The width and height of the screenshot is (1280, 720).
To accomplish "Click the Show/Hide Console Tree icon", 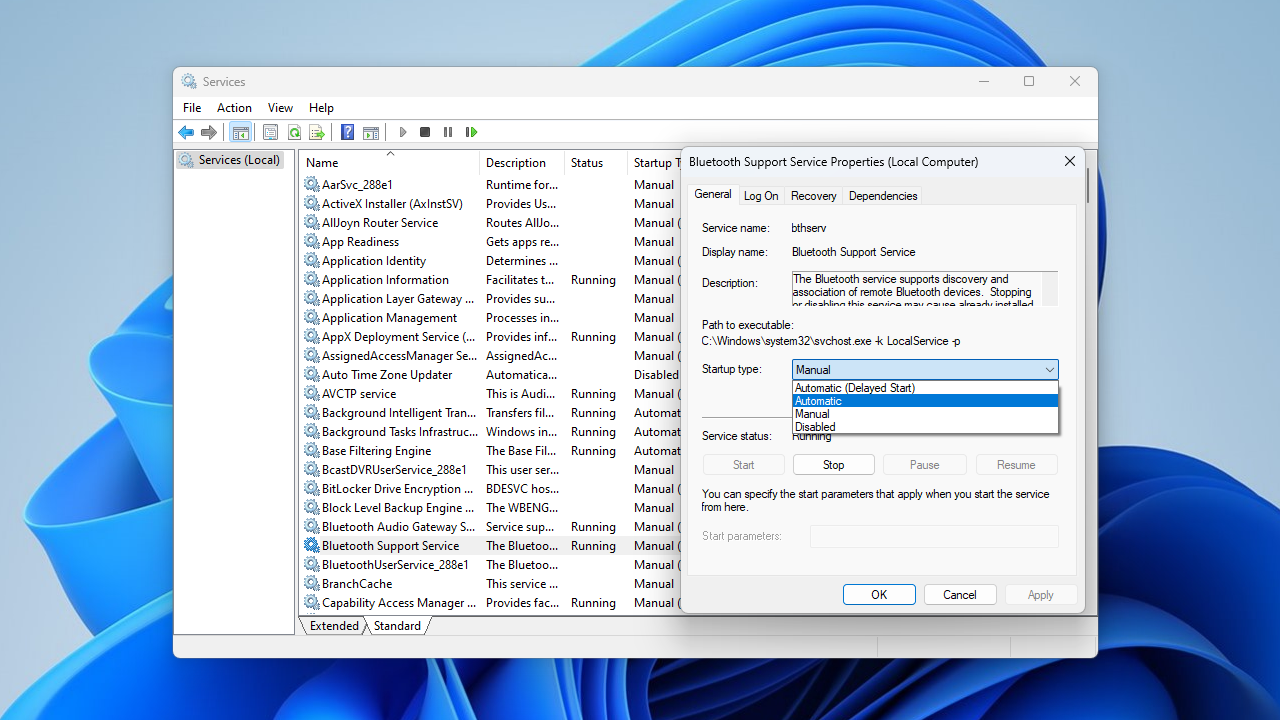I will (240, 132).
